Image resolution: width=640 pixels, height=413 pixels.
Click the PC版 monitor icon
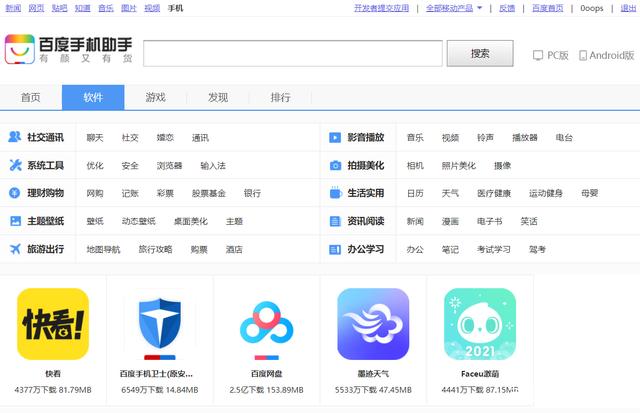point(538,55)
